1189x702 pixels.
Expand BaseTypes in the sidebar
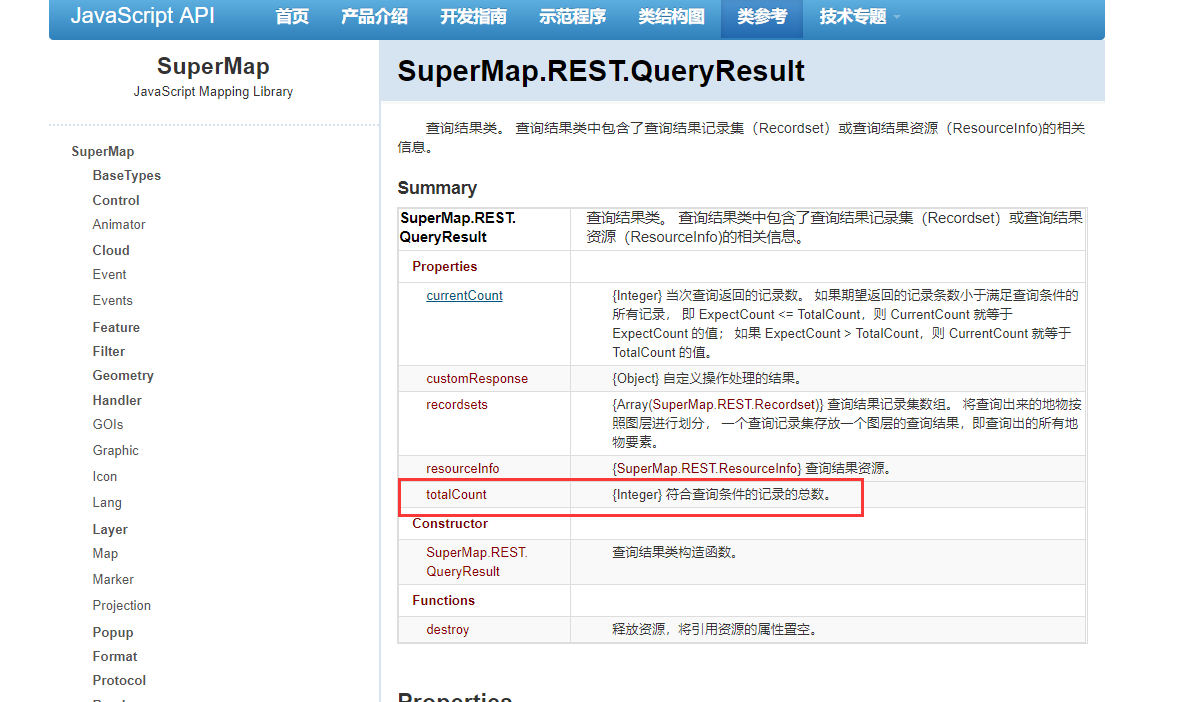click(127, 175)
